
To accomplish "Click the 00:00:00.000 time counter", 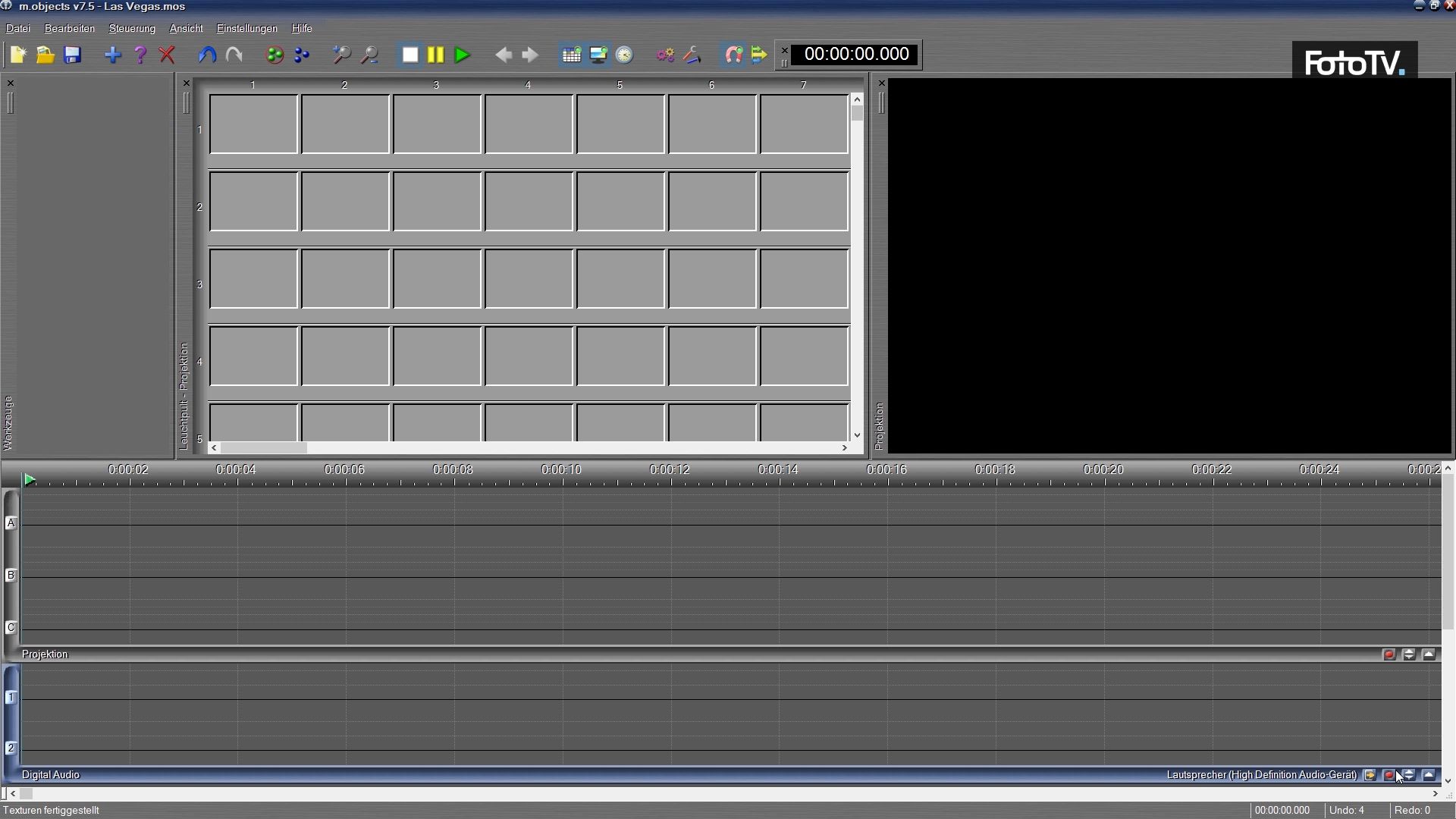I will [x=856, y=55].
